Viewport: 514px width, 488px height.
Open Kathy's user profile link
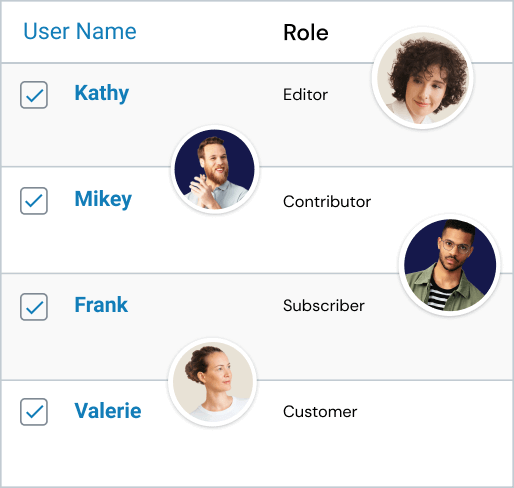pos(102,93)
